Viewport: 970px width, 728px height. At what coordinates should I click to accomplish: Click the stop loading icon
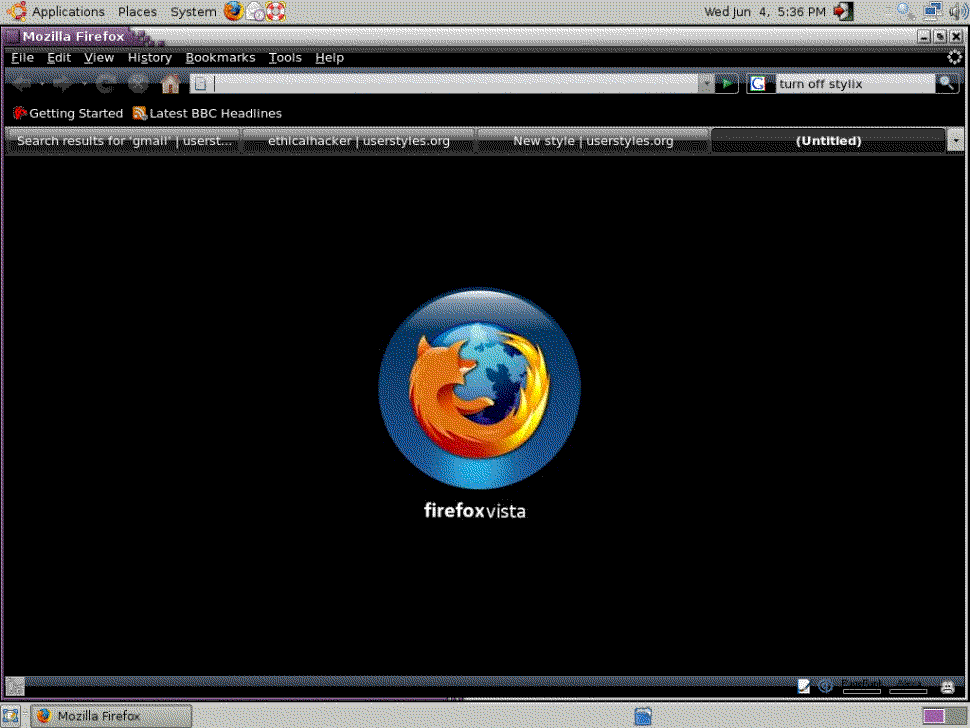(139, 83)
